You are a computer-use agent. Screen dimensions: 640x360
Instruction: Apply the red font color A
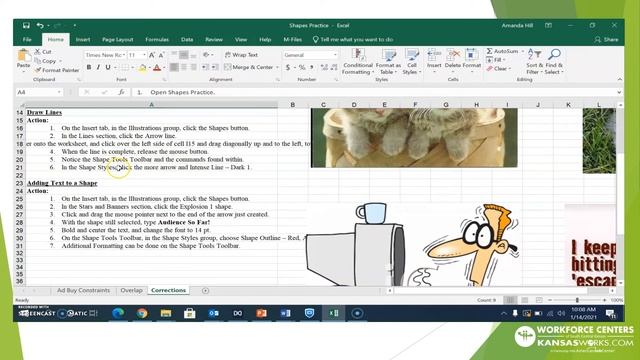(x=157, y=68)
